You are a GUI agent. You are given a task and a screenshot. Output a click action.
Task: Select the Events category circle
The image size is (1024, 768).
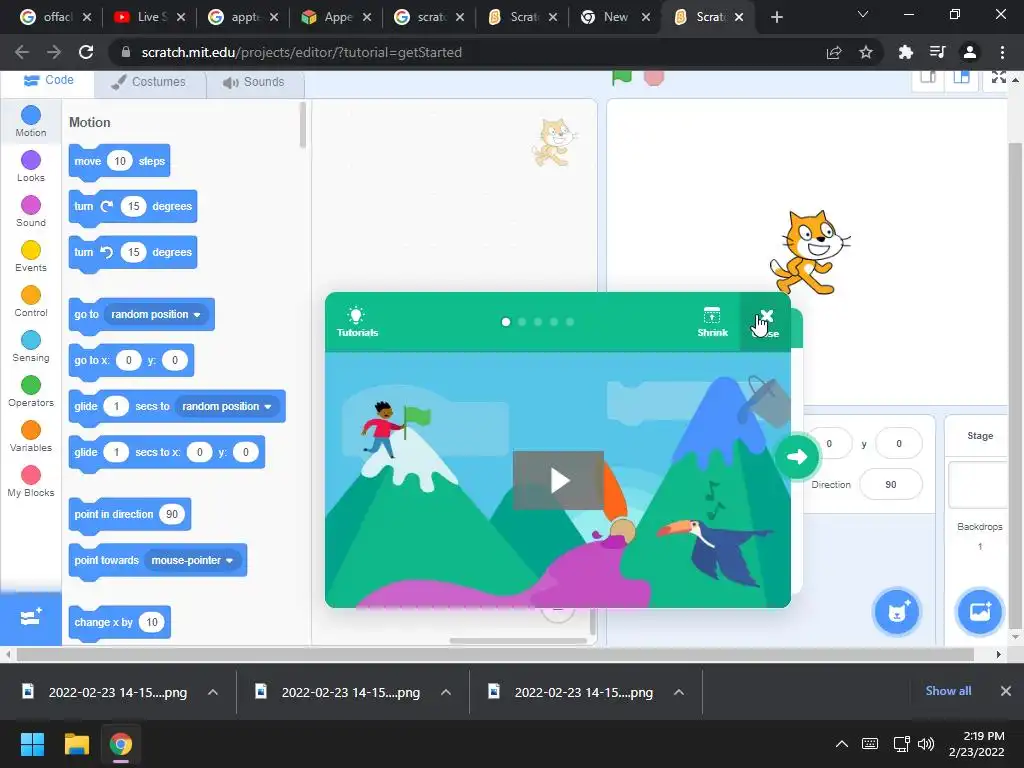point(31,250)
